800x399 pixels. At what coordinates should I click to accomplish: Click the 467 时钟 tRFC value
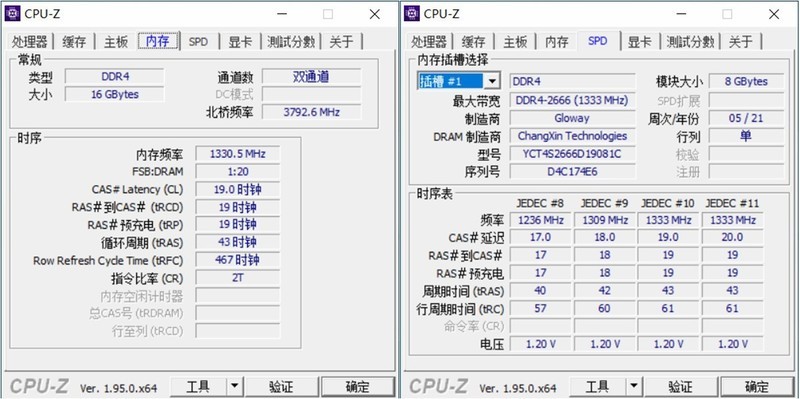point(238,260)
